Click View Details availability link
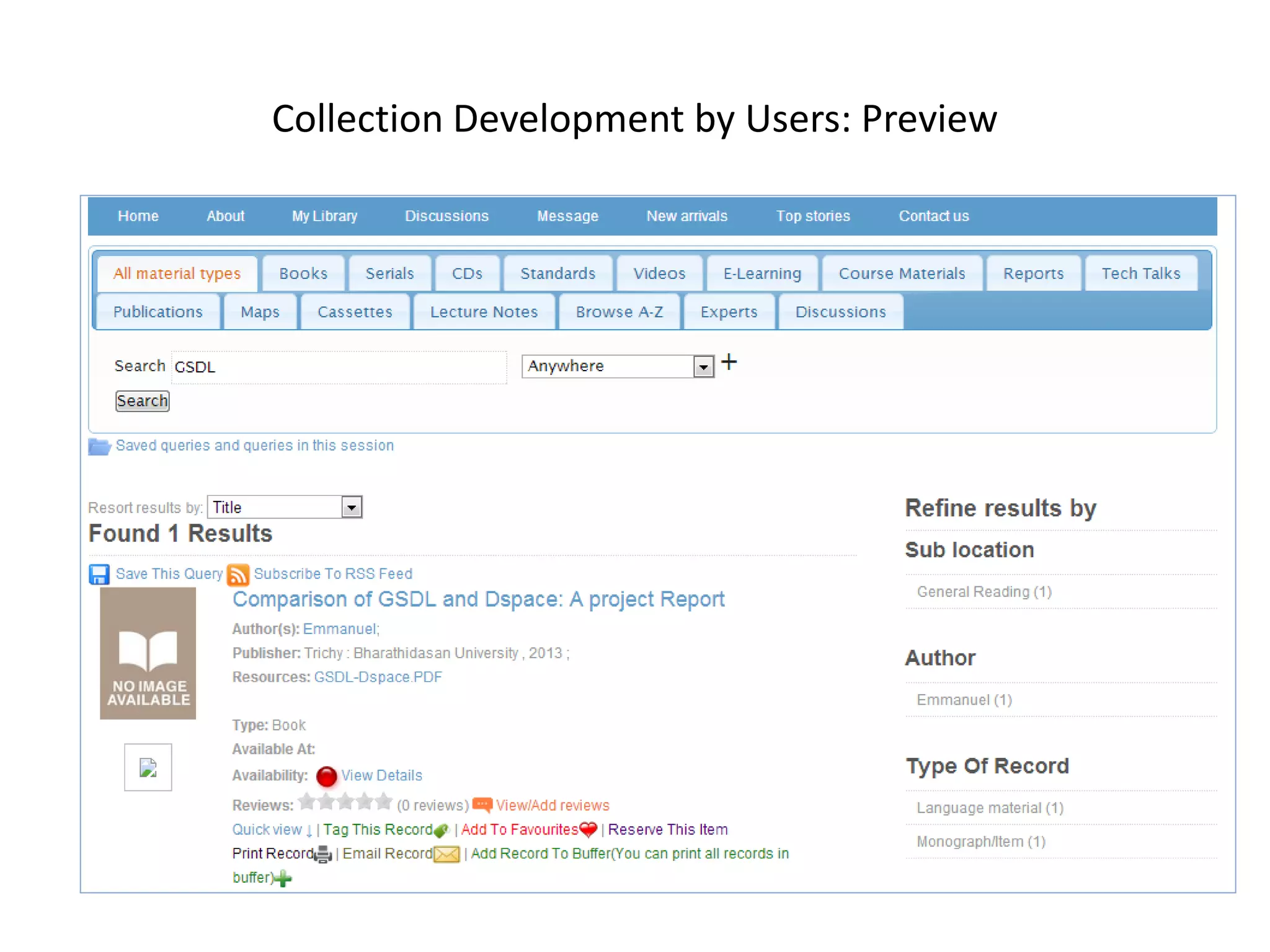Image resolution: width=1270 pixels, height=952 pixels. [x=381, y=775]
